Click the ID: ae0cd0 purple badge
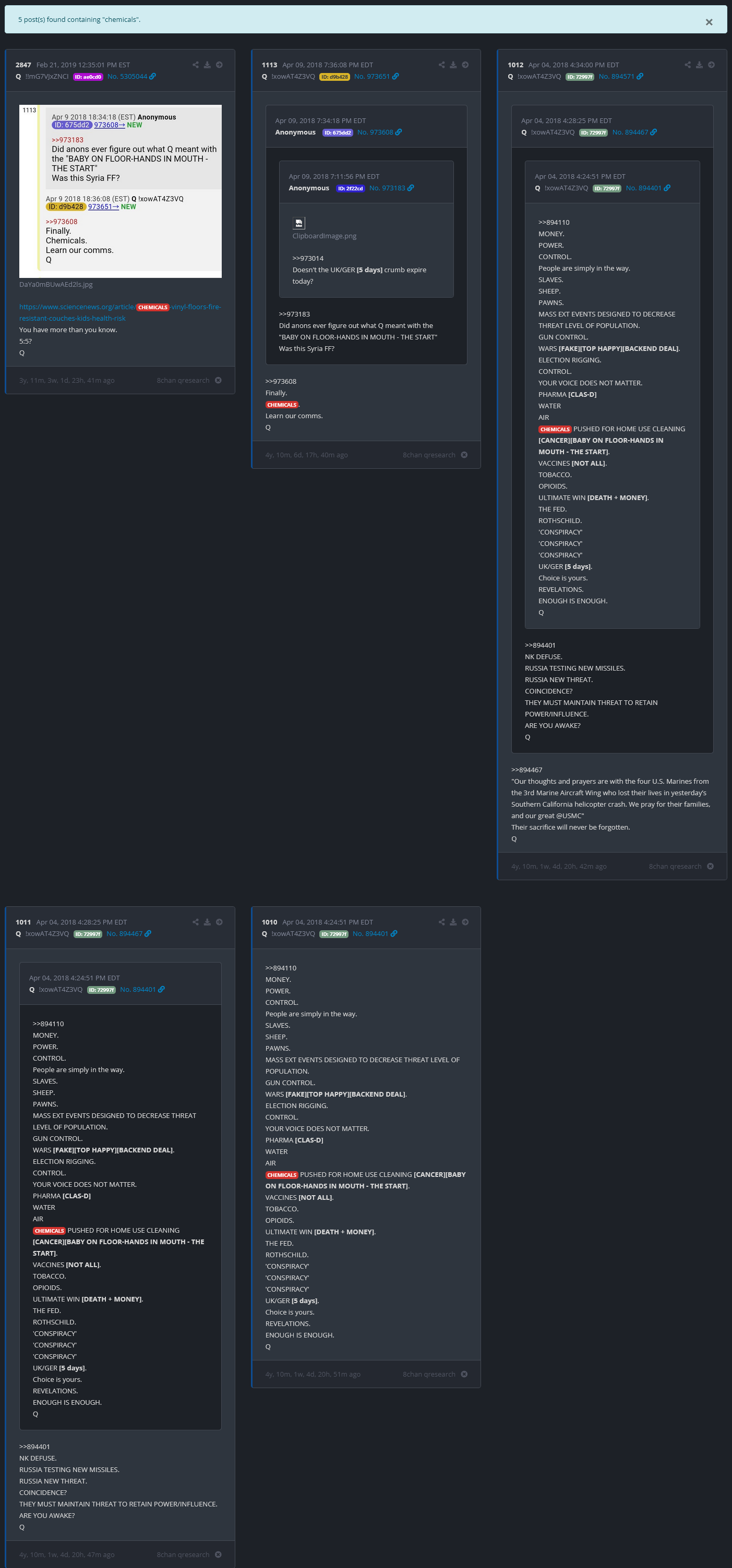 pyautogui.click(x=88, y=77)
